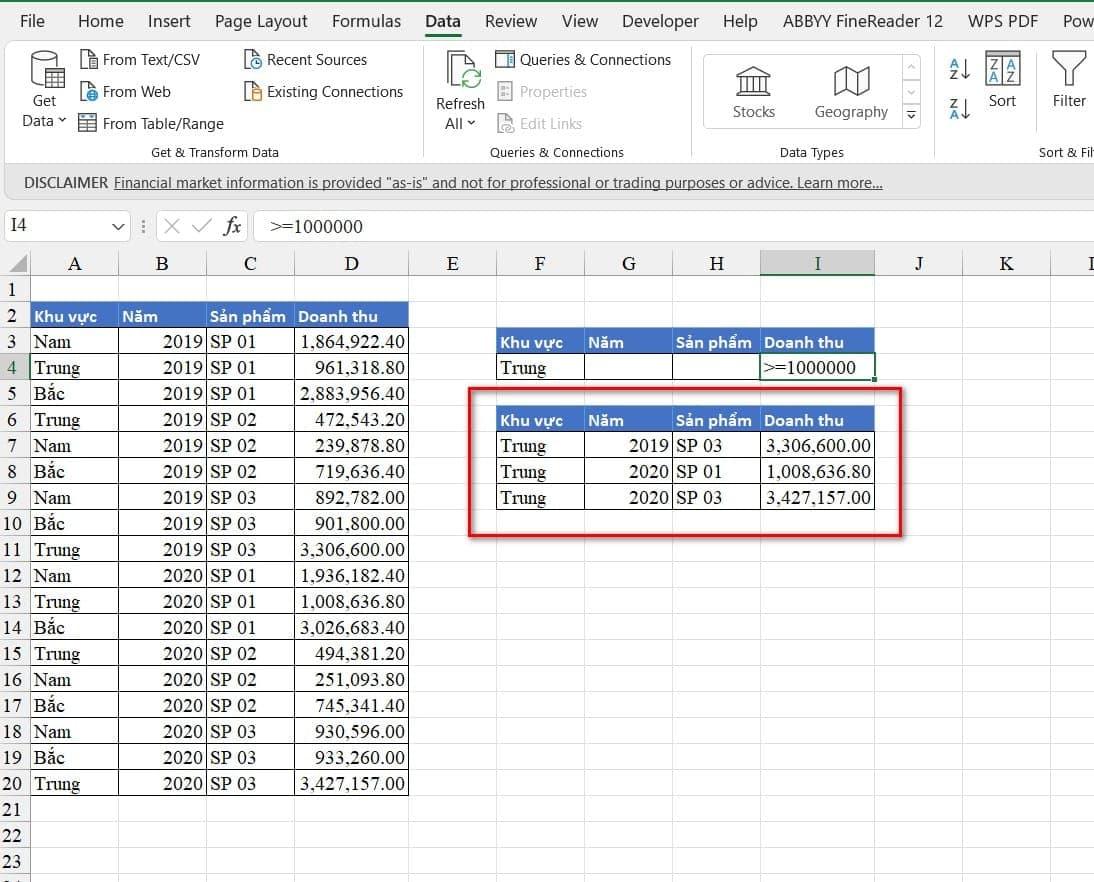The image size is (1094, 882).
Task: Click the Filter funnel icon
Action: pyautogui.click(x=1068, y=70)
